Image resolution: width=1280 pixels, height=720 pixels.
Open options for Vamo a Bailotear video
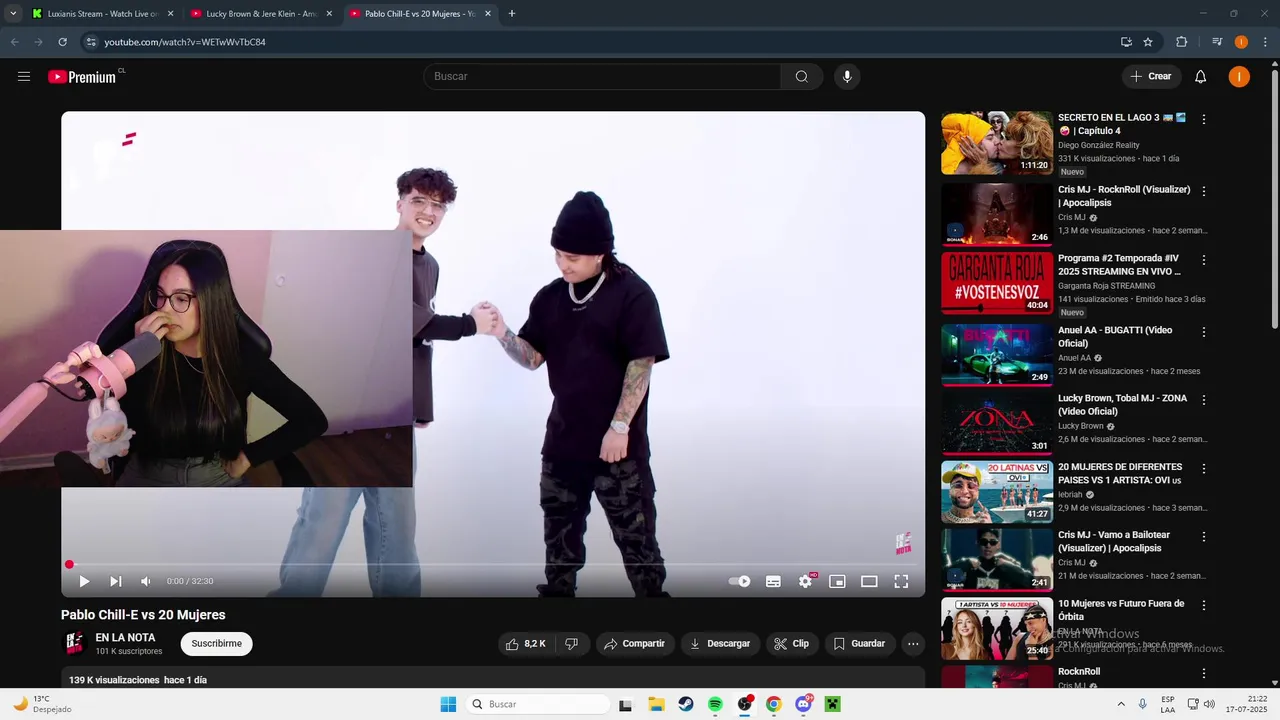click(1204, 537)
